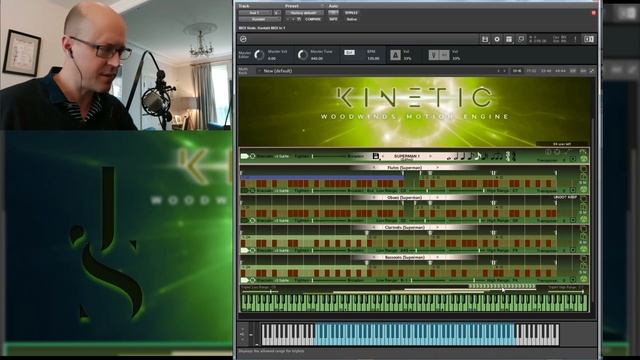The height and width of the screenshot is (360, 640).
Task: Toggle the Bassoons power switch
Action: click(x=244, y=280)
